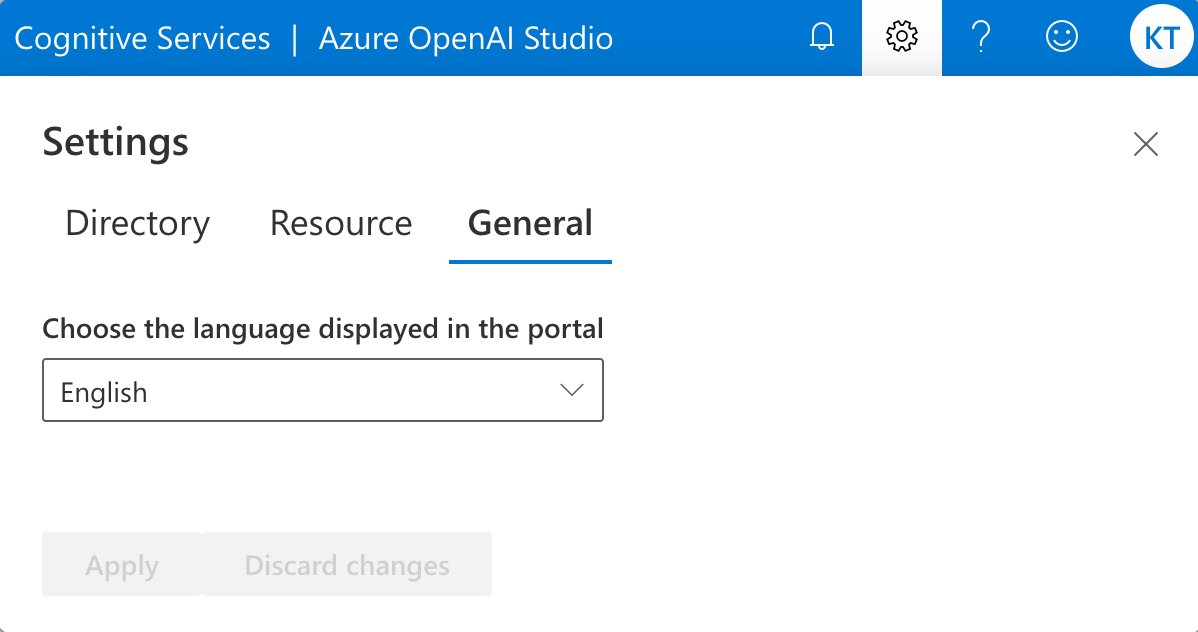This screenshot has width=1198, height=632.
Task: Click the language selection field
Action: (322, 390)
